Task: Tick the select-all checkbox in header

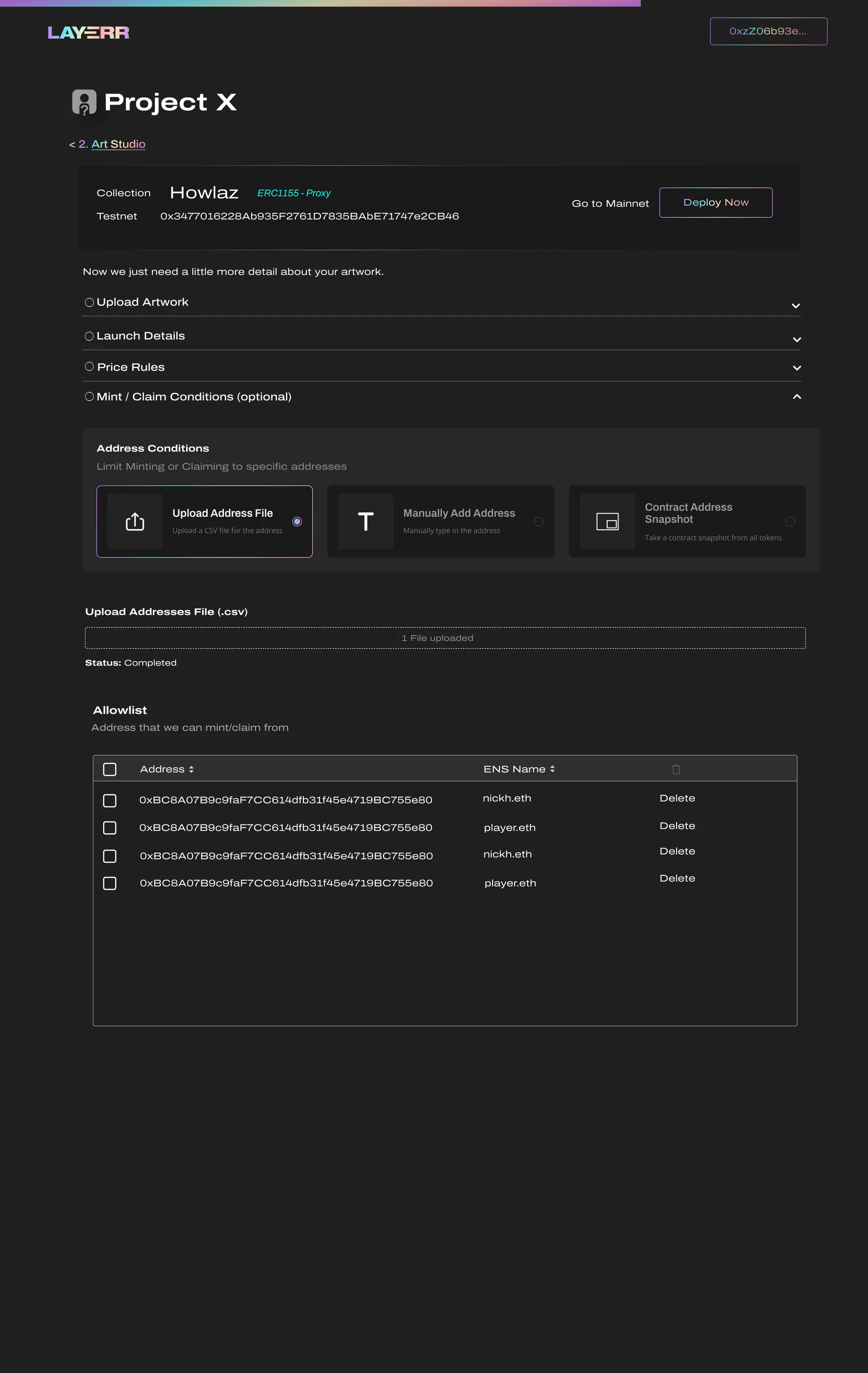Action: tap(110, 769)
